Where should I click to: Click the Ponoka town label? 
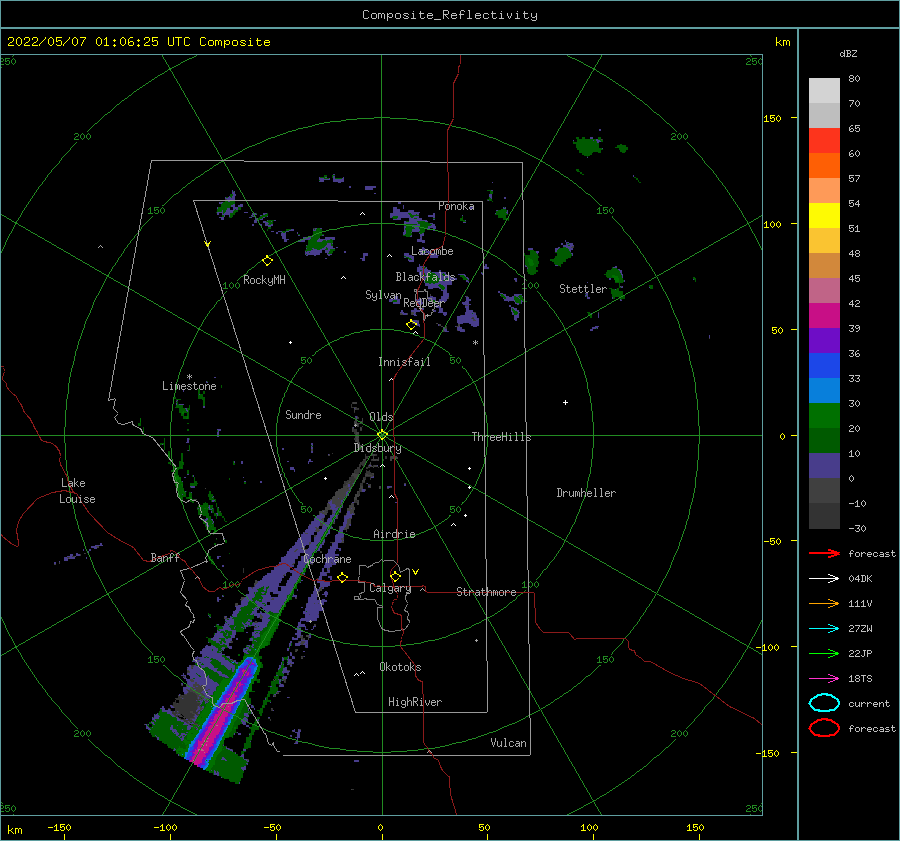pos(456,206)
